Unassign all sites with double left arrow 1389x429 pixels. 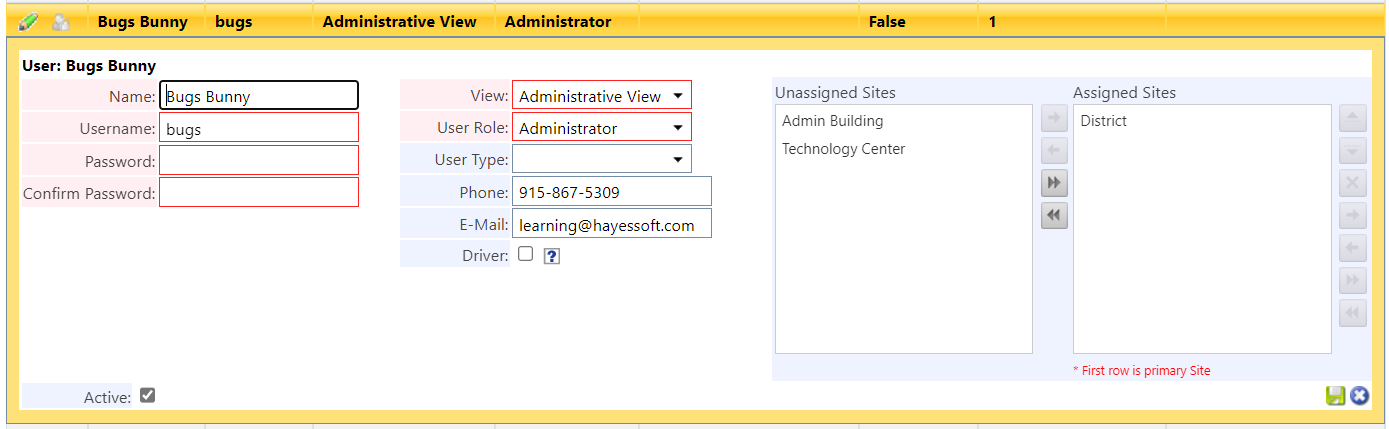coord(1054,215)
